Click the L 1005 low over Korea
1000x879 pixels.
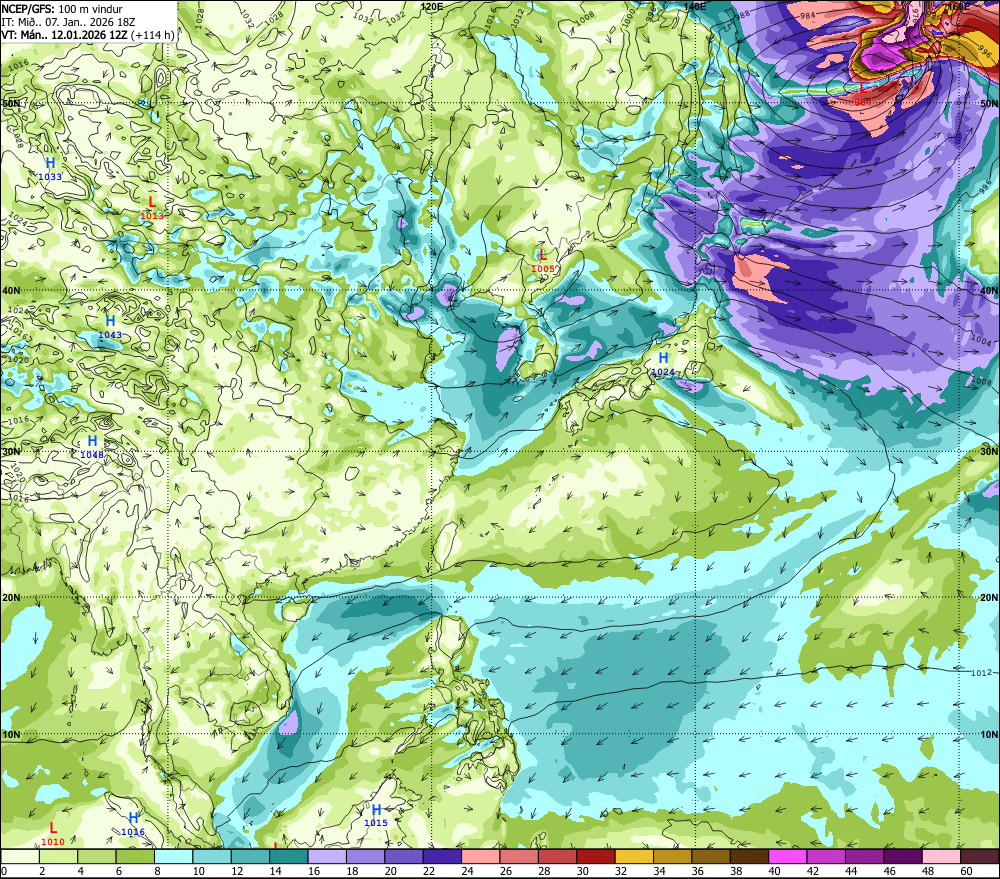click(x=543, y=261)
